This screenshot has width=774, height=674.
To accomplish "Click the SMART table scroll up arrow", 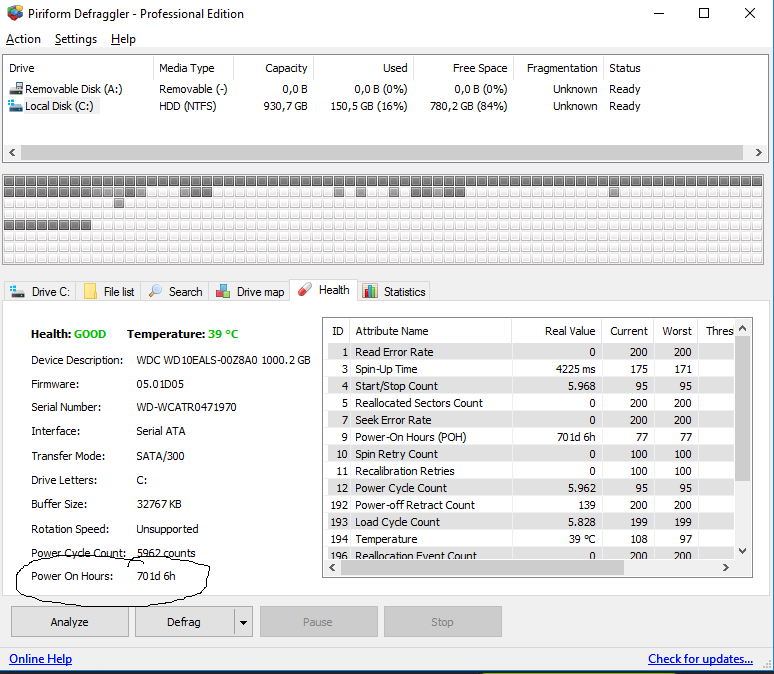I will 742,328.
